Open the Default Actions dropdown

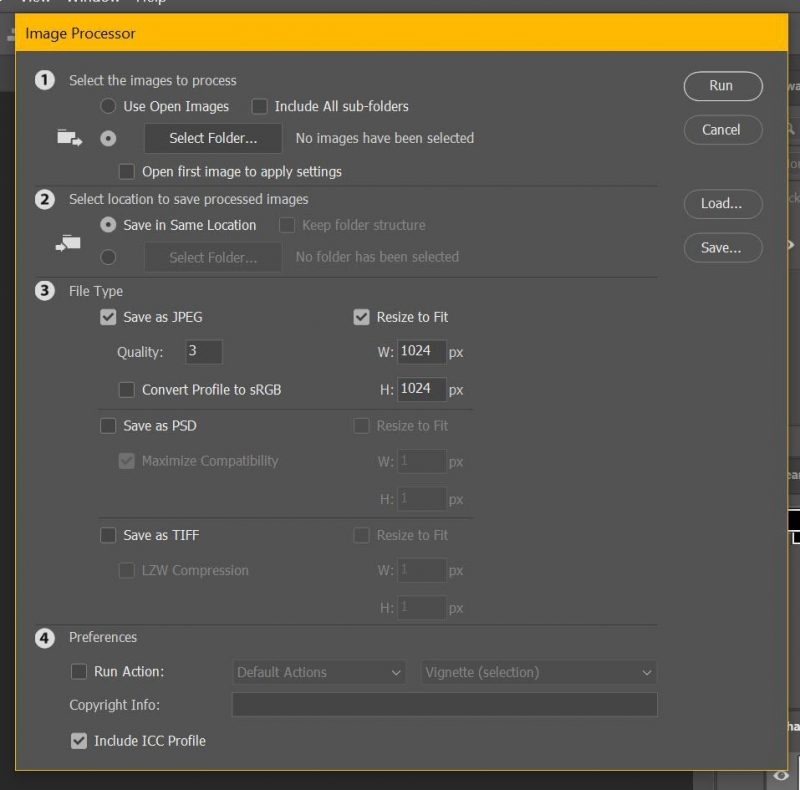coord(318,672)
